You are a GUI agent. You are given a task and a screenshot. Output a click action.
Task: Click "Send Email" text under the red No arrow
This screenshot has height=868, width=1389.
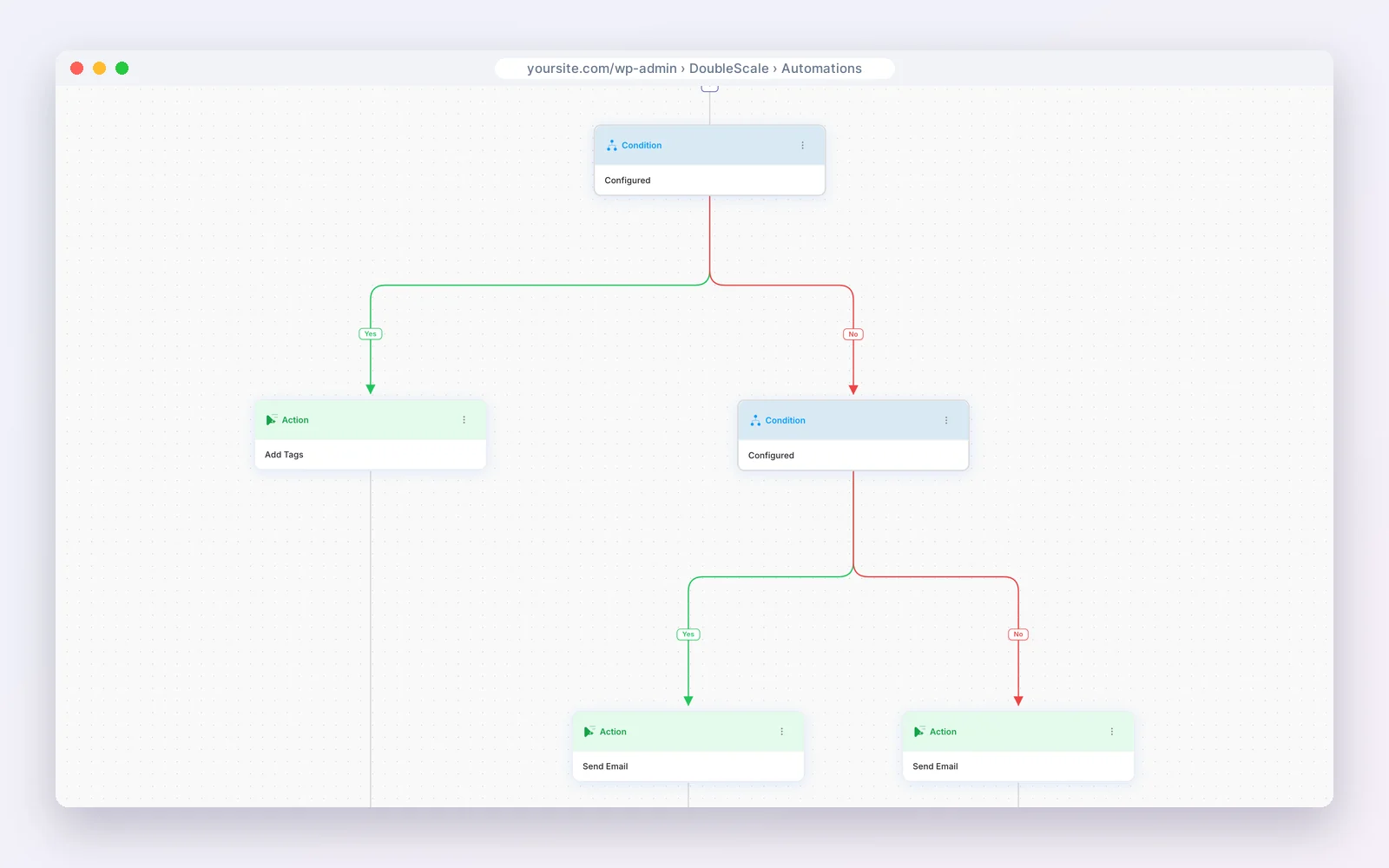pyautogui.click(x=935, y=766)
